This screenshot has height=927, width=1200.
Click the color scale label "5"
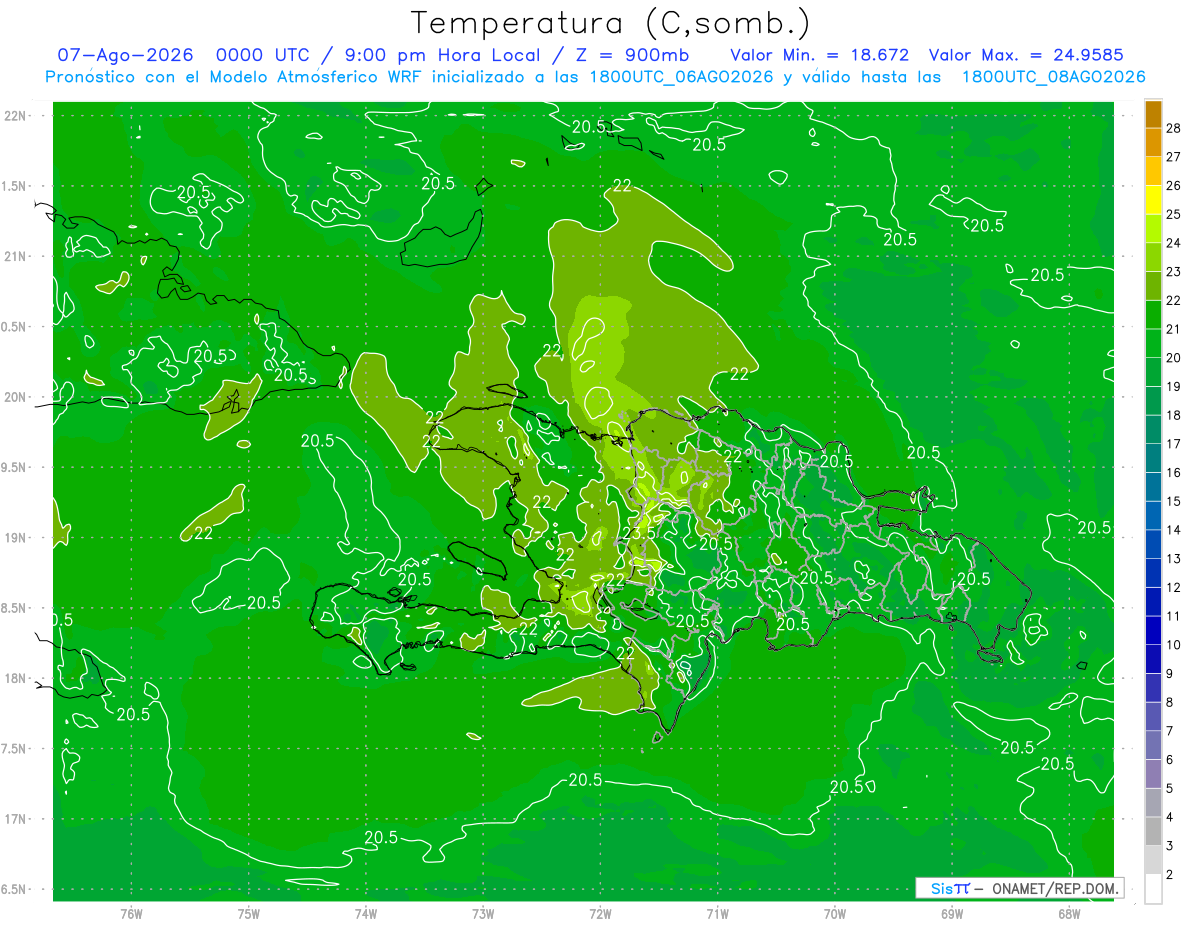pyautogui.click(x=1170, y=788)
